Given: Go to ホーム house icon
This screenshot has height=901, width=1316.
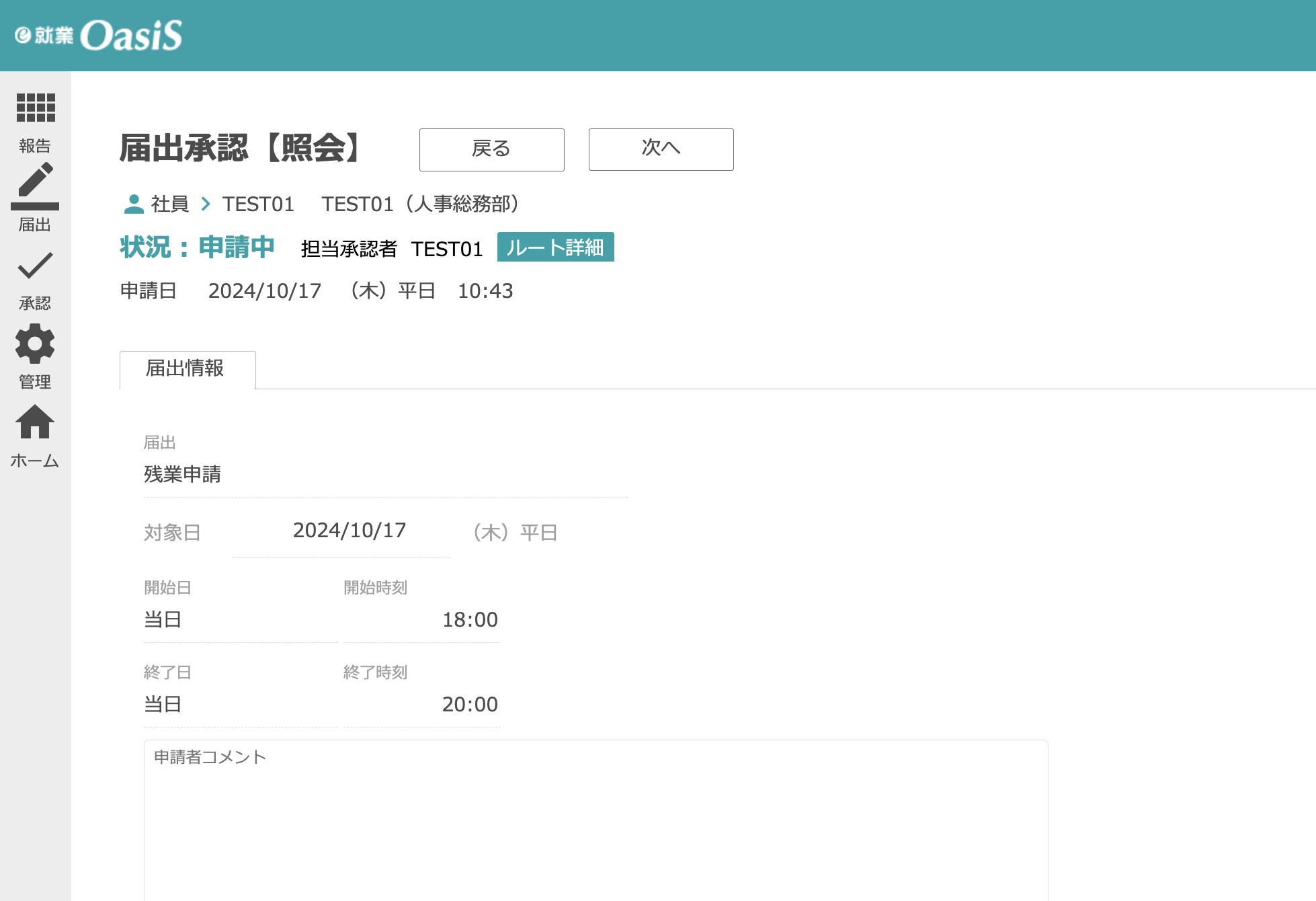Looking at the screenshot, I should (35, 422).
